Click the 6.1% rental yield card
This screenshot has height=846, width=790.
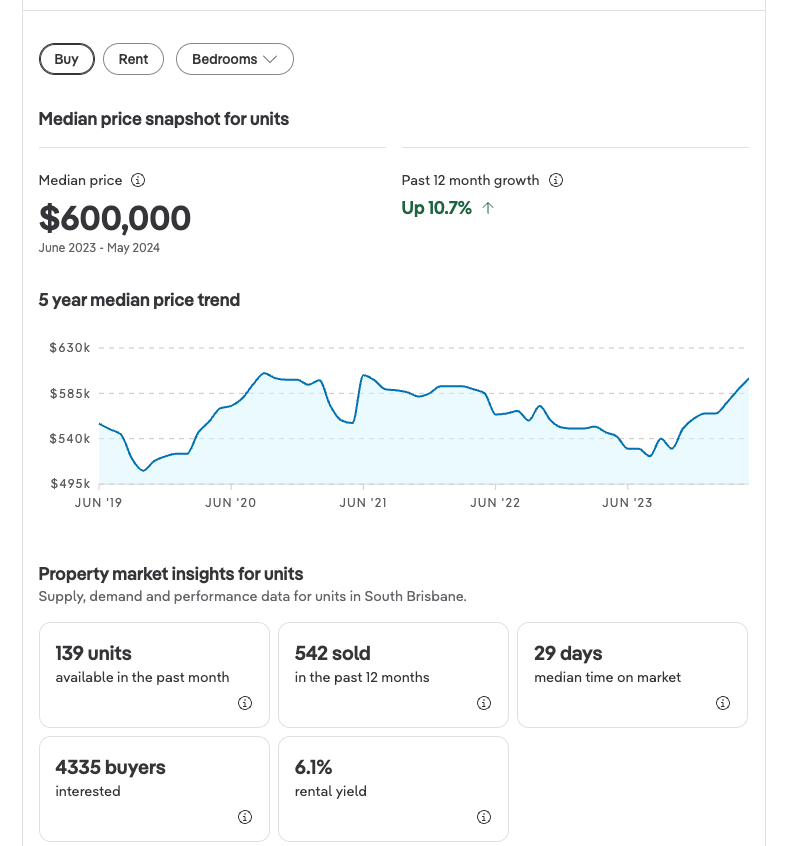[x=393, y=788]
